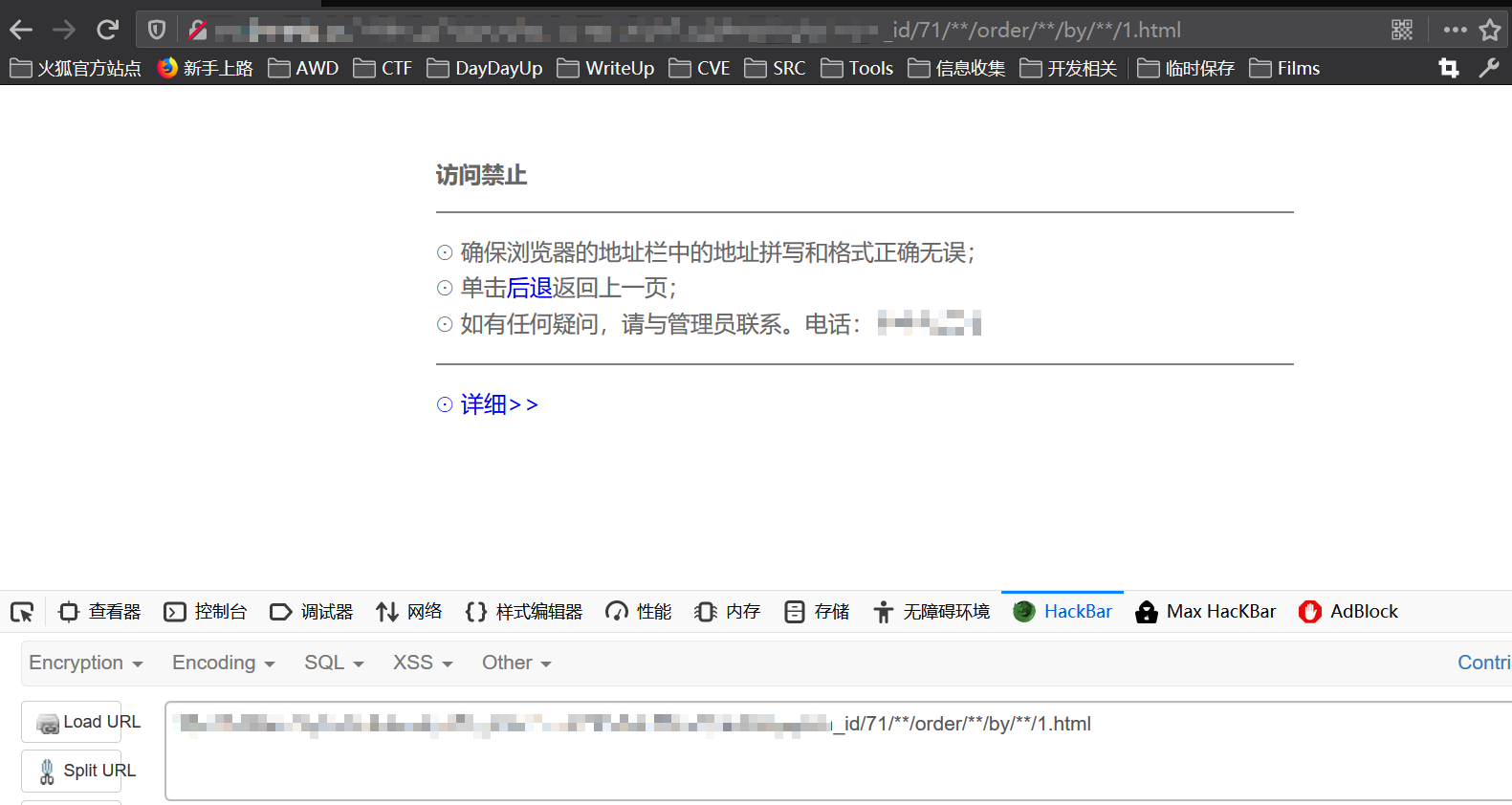This screenshot has width=1512, height=805.
Task: Open the CVE bookmark folder
Action: coord(699,68)
